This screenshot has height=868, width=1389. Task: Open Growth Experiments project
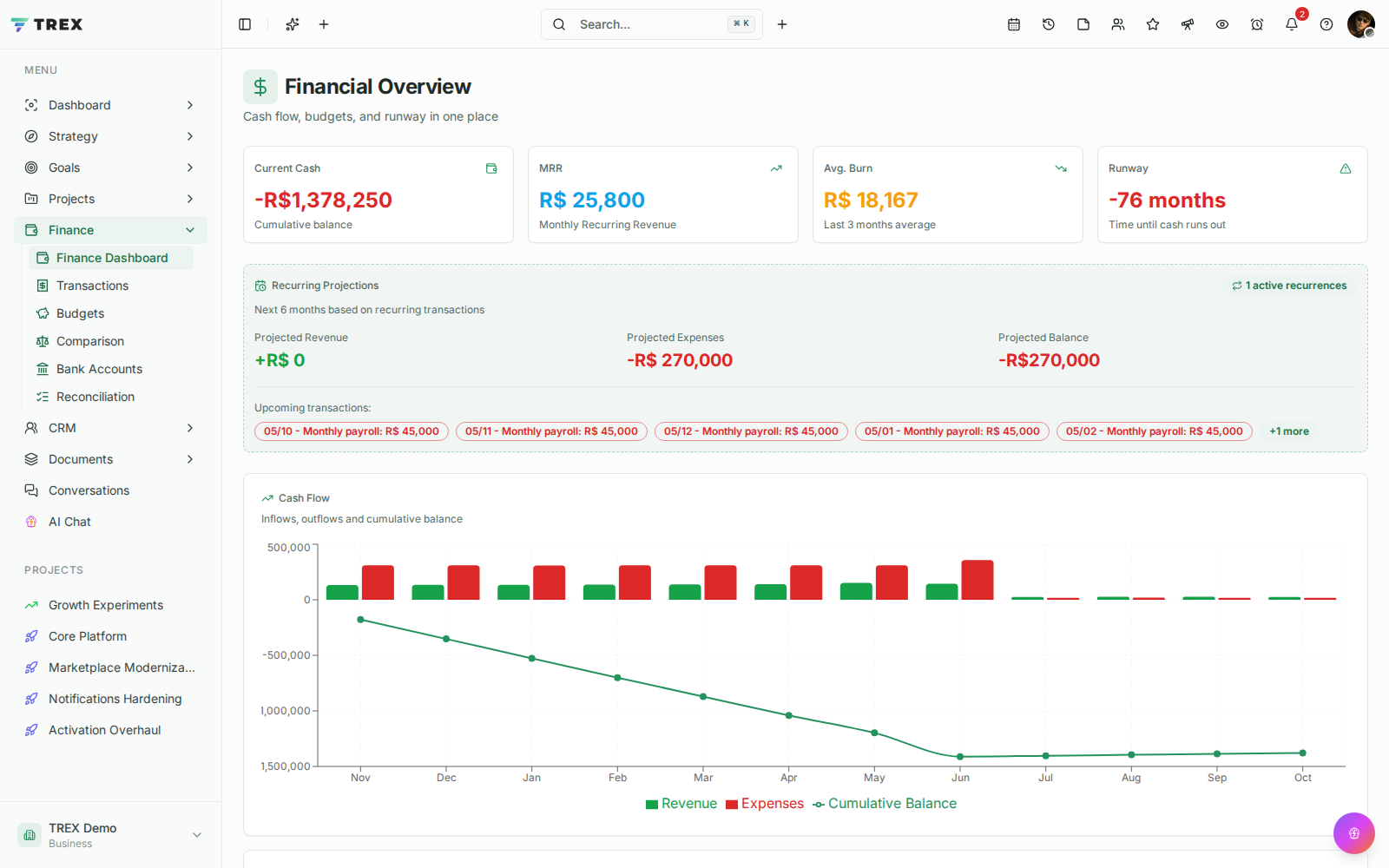(110, 605)
